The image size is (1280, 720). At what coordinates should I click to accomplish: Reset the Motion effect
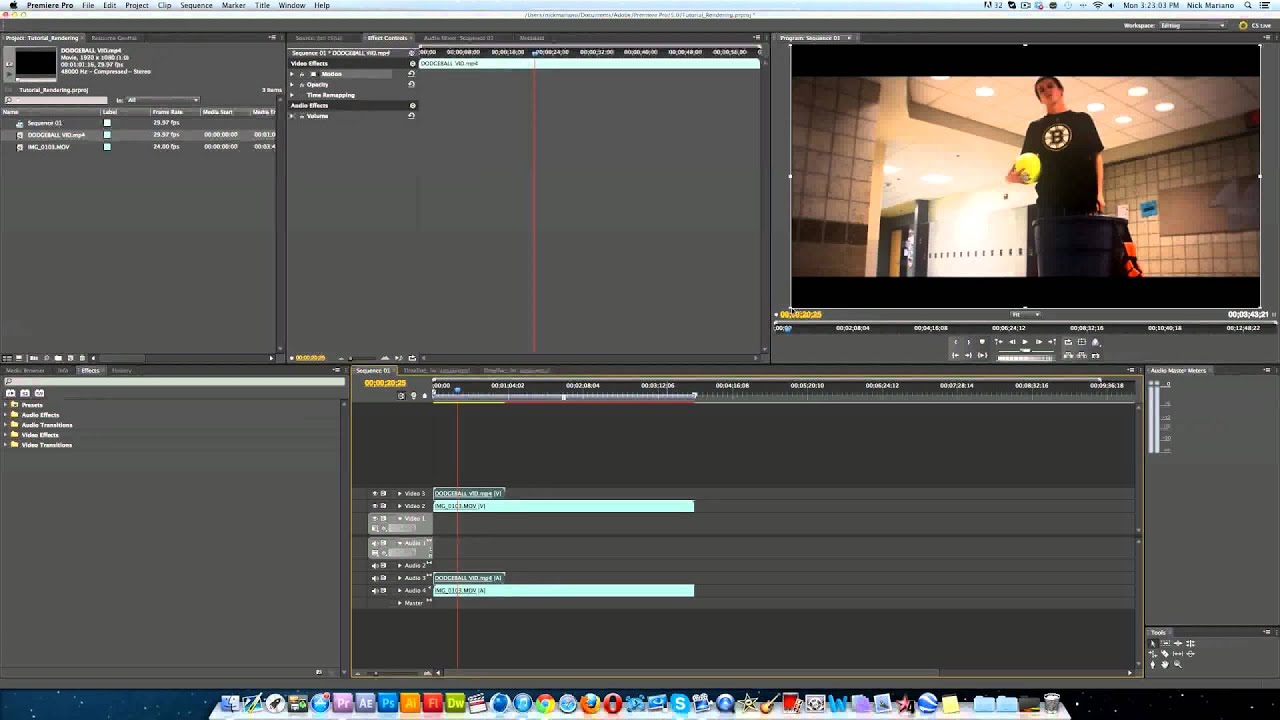coord(411,73)
